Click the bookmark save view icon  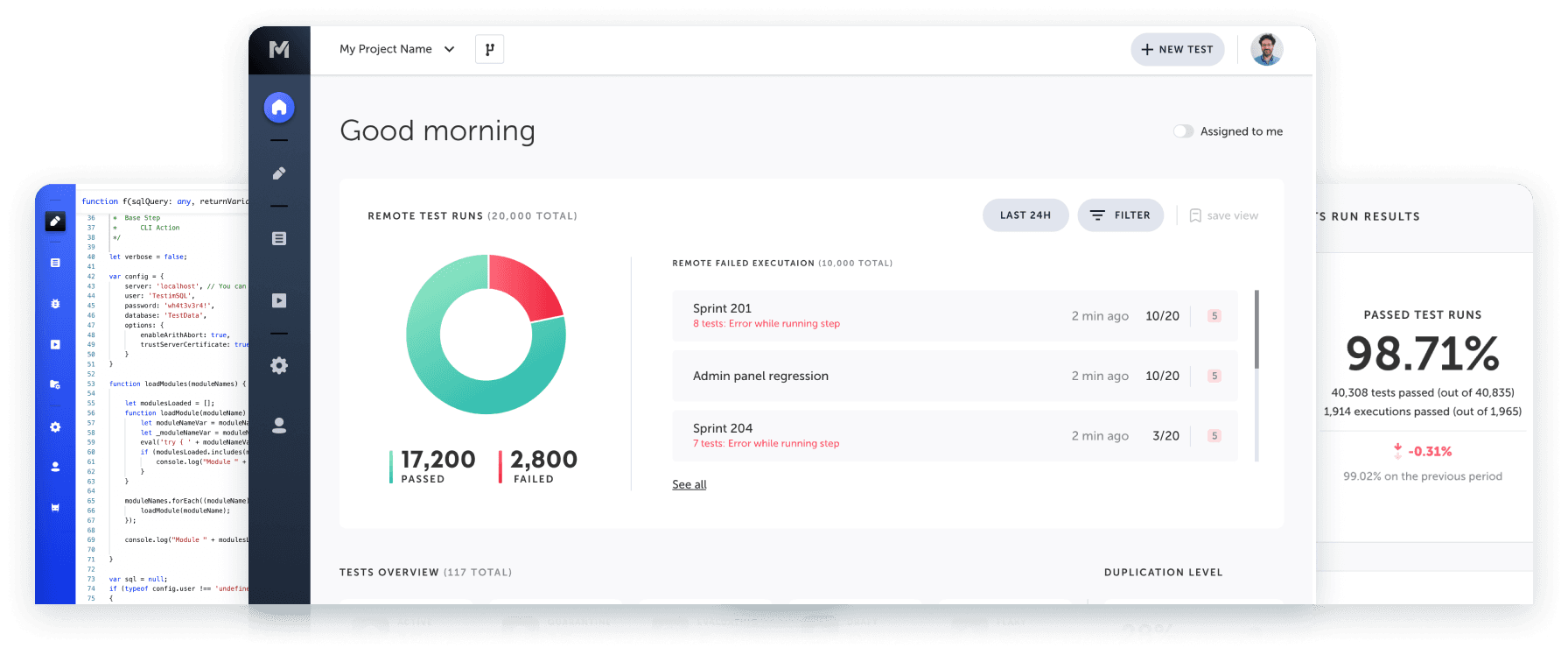pos(1195,215)
